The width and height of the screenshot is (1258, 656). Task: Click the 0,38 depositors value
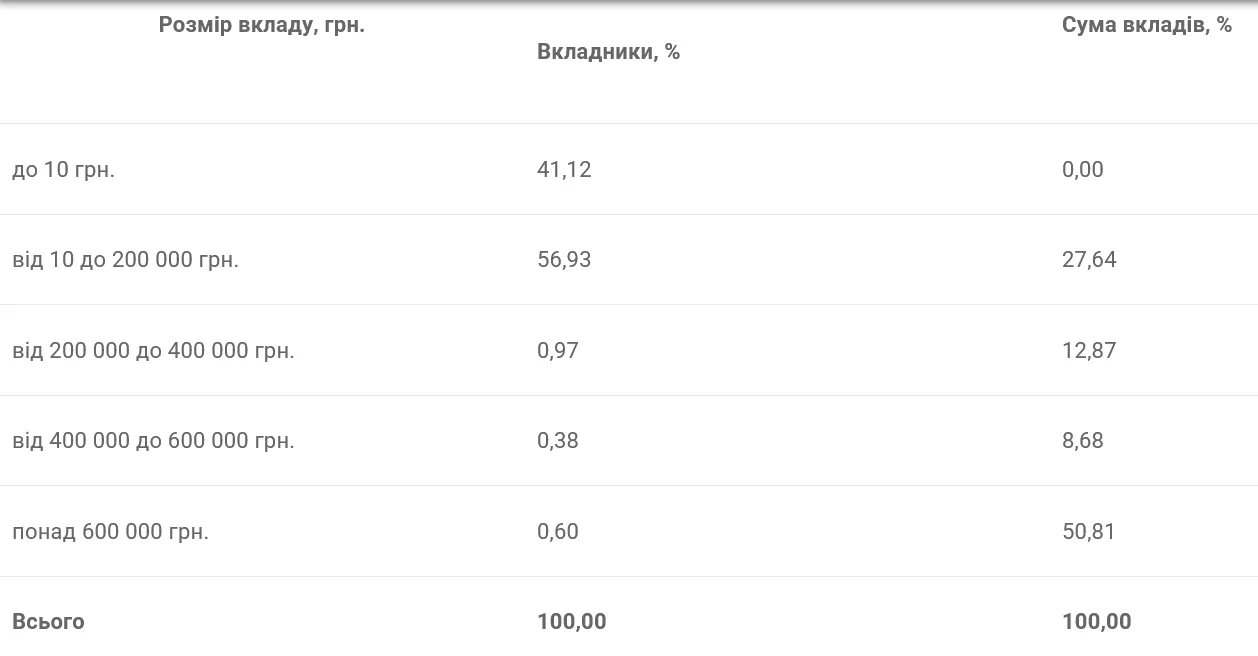coord(558,441)
